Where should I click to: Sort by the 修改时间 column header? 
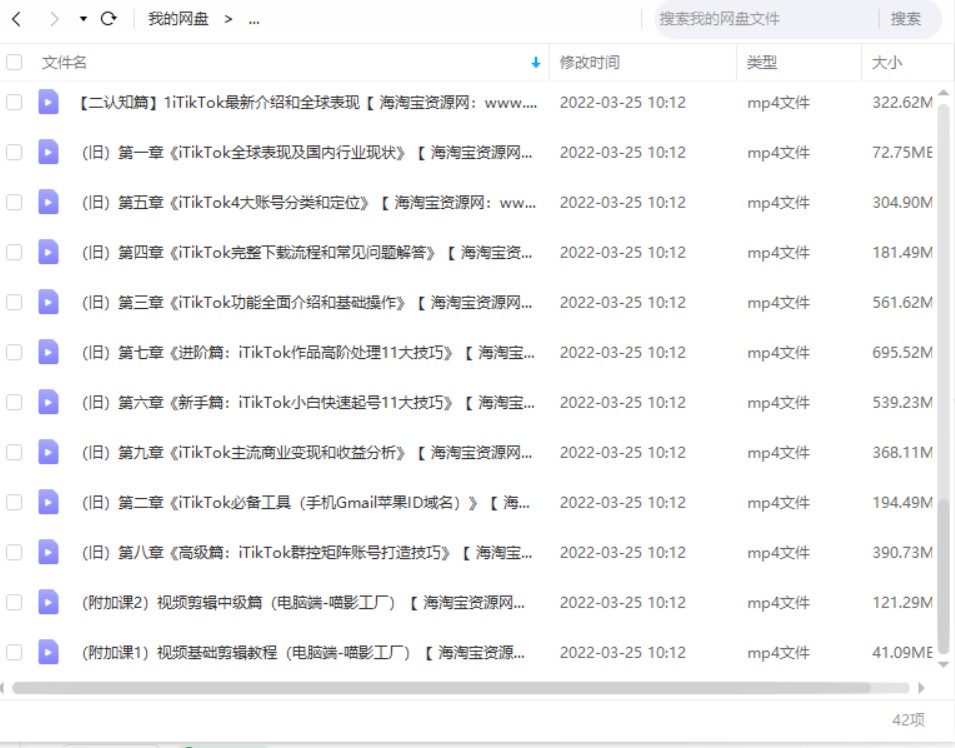pos(589,62)
